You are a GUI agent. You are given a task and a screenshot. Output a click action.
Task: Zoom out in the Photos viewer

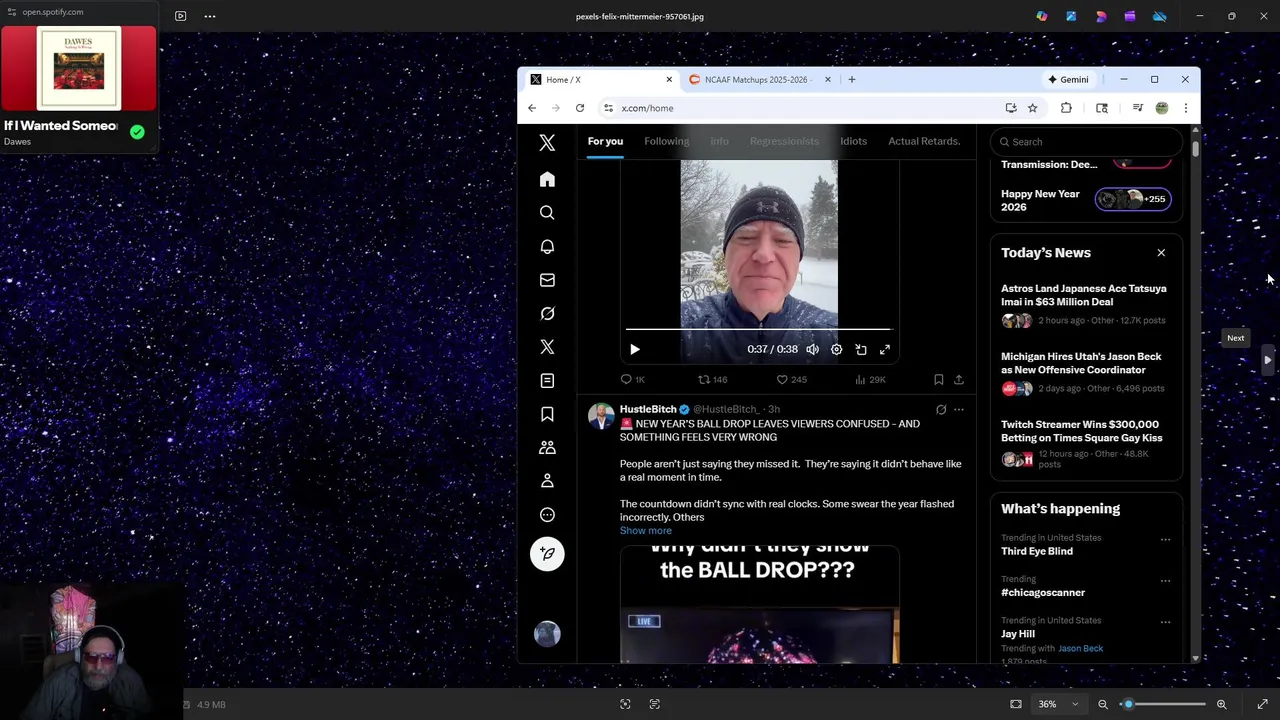(x=1103, y=704)
